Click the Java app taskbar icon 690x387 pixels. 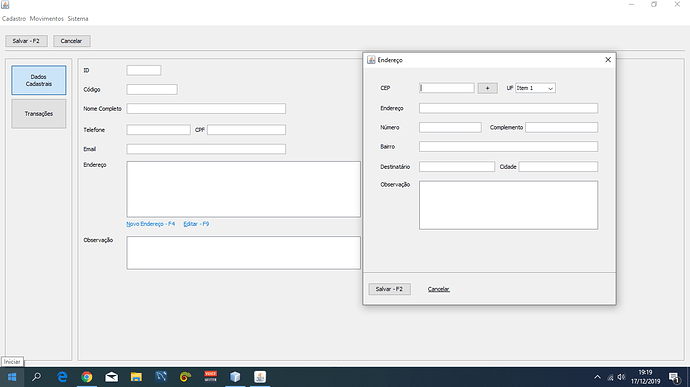click(260, 377)
